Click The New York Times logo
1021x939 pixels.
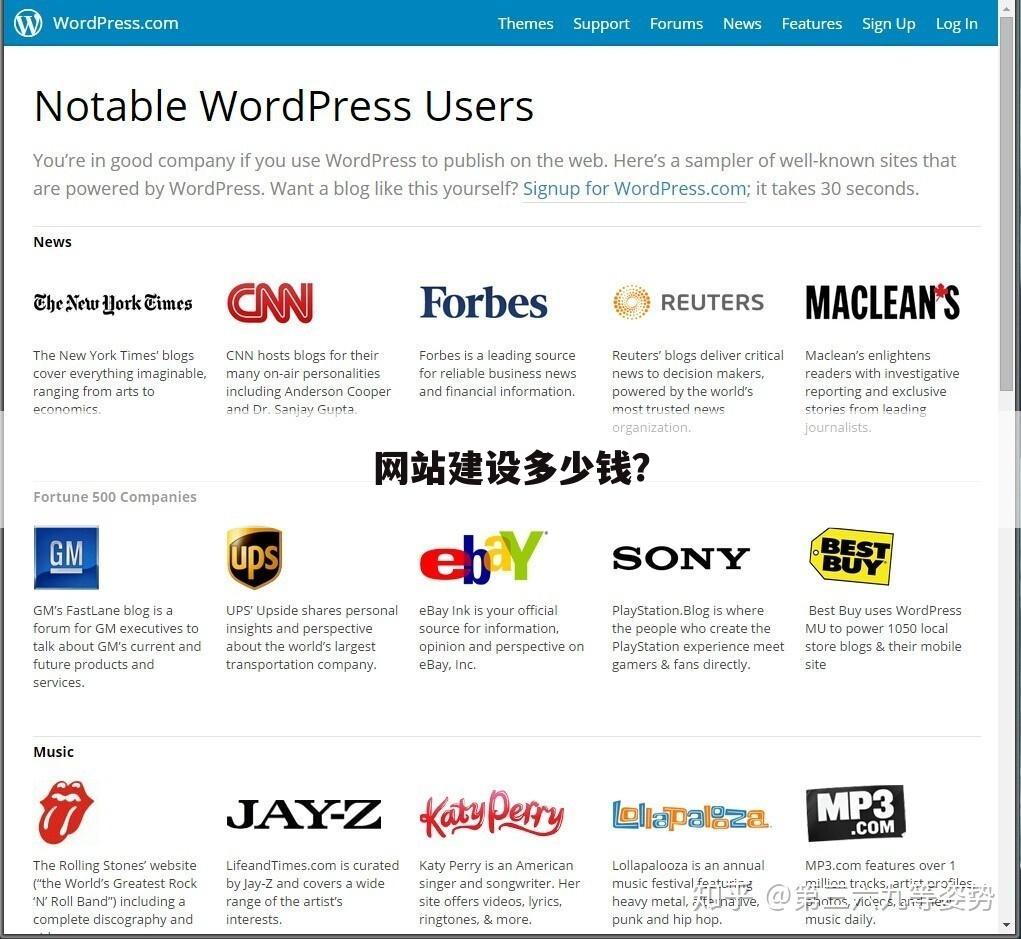[x=113, y=303]
